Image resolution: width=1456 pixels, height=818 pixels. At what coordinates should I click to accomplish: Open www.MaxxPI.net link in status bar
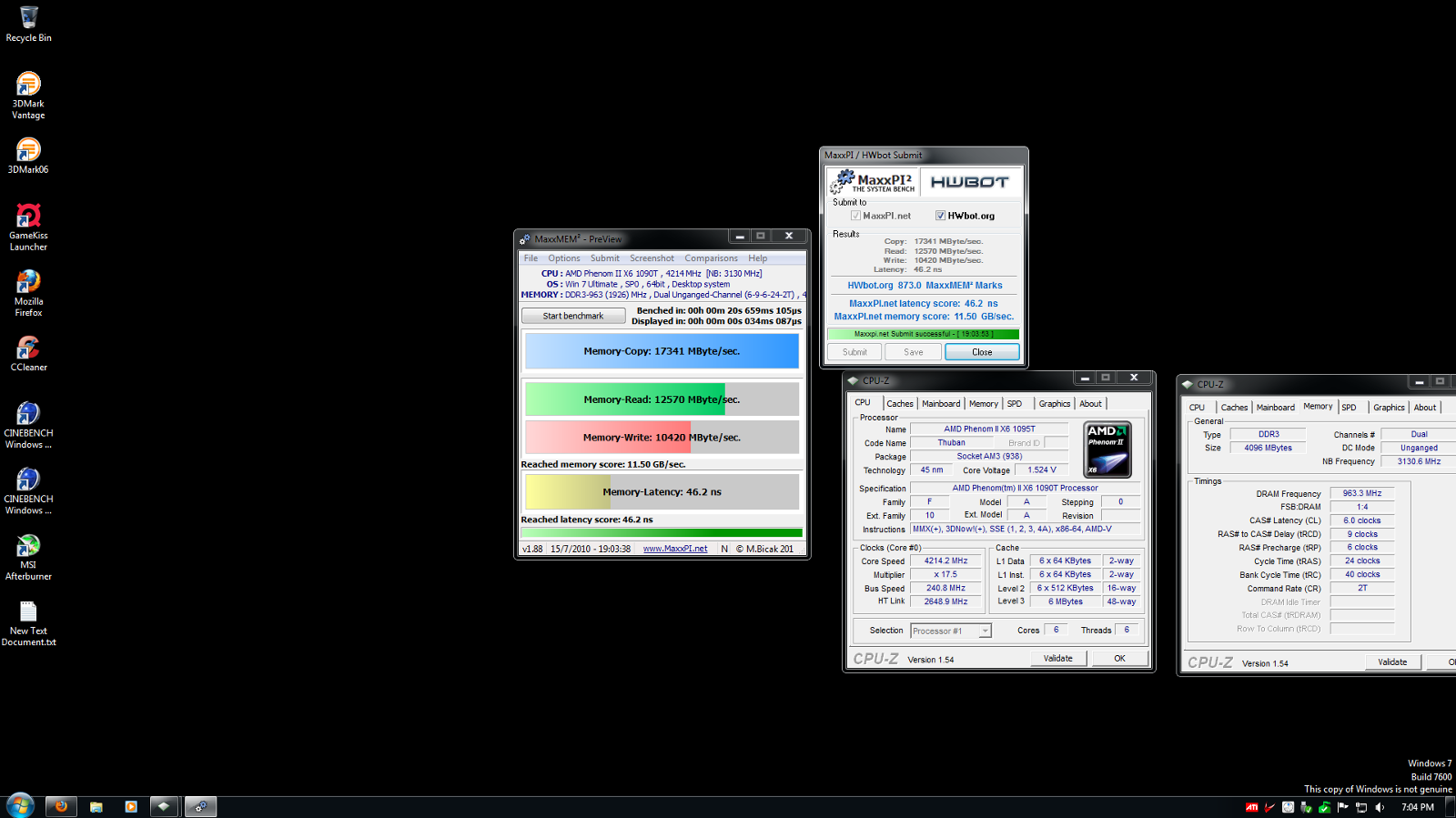[x=675, y=549]
